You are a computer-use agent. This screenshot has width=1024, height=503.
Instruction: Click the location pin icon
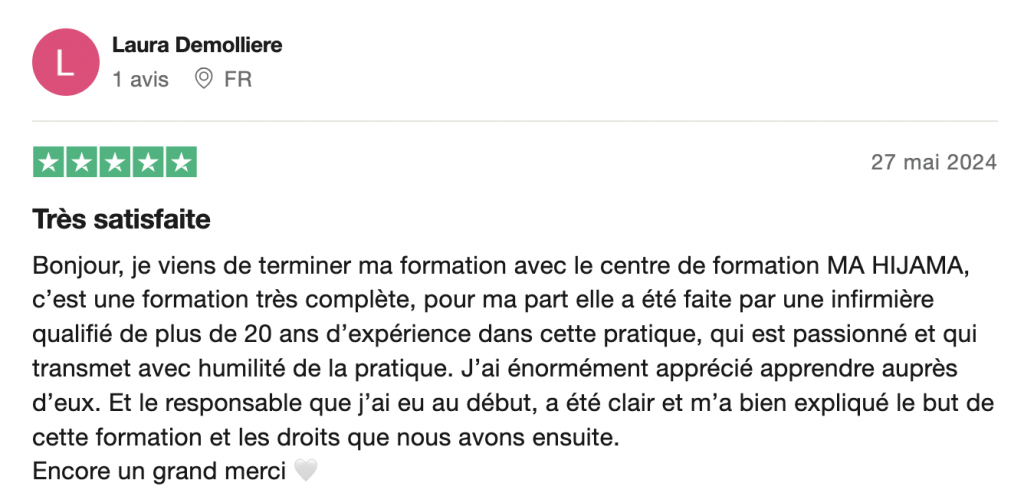[x=204, y=78]
